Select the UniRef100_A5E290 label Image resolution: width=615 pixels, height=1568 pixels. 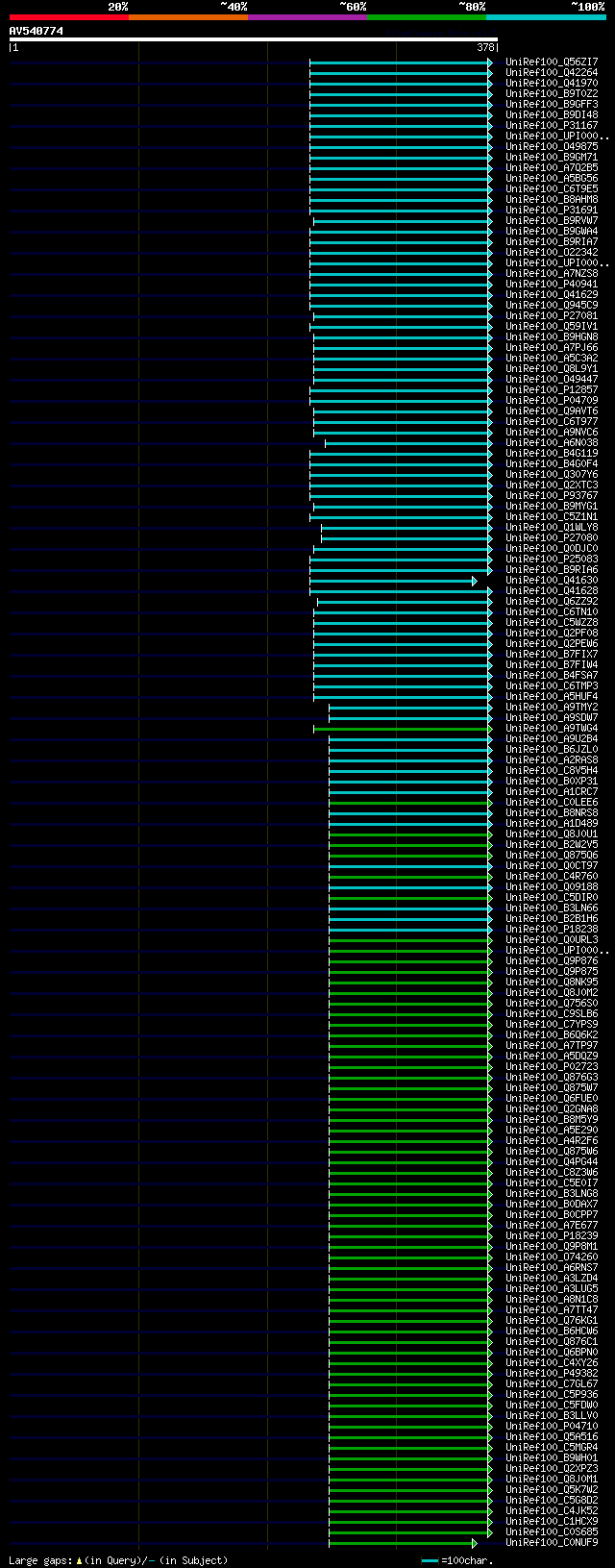552,1130
